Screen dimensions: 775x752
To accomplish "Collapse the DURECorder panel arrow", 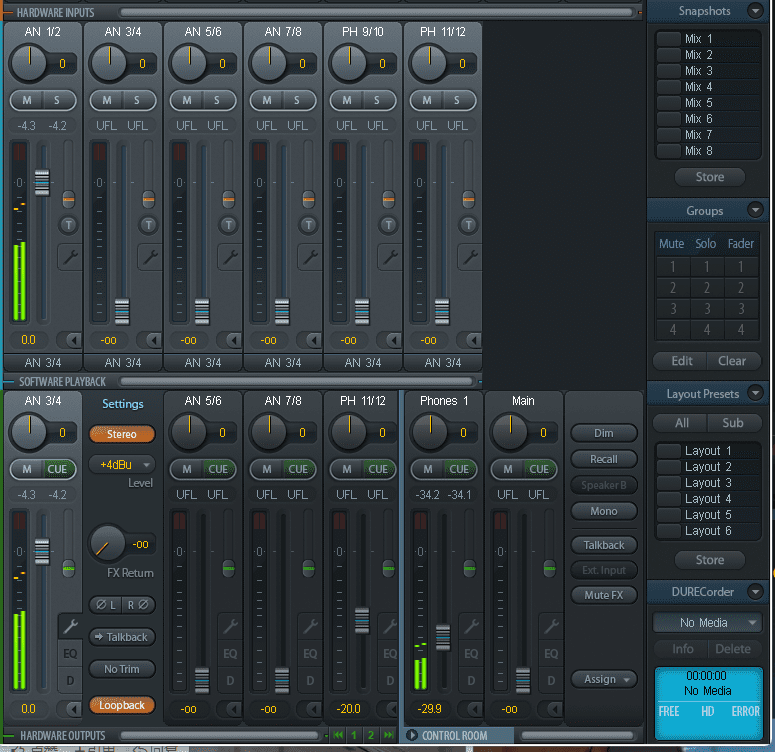I will pos(755,591).
